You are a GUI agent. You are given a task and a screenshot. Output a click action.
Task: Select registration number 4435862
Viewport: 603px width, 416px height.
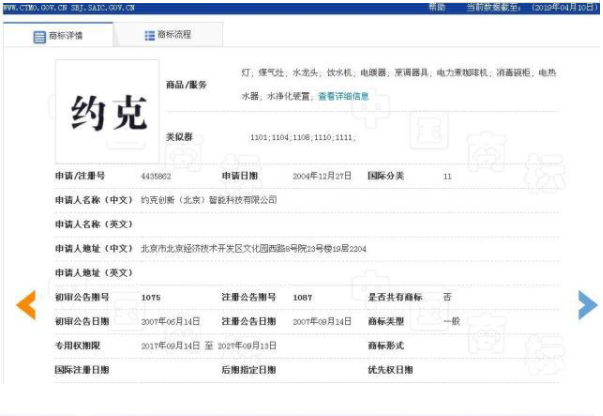point(156,176)
